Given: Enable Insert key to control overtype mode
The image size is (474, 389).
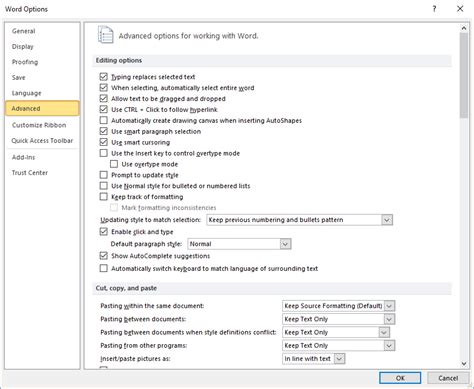Looking at the screenshot, I should (x=104, y=153).
